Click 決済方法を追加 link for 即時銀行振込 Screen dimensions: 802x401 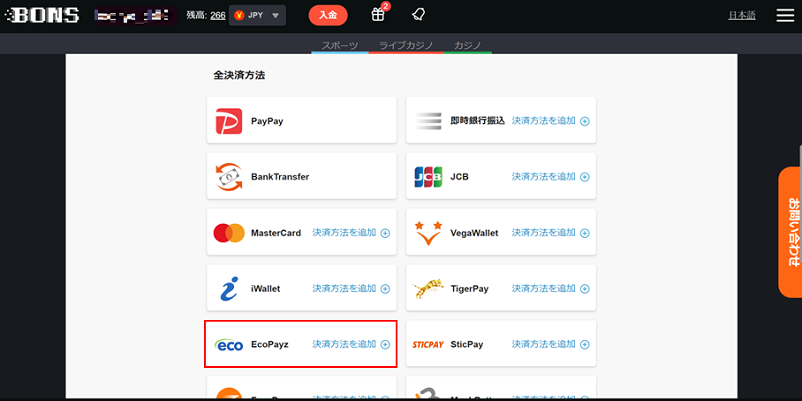tap(544, 121)
